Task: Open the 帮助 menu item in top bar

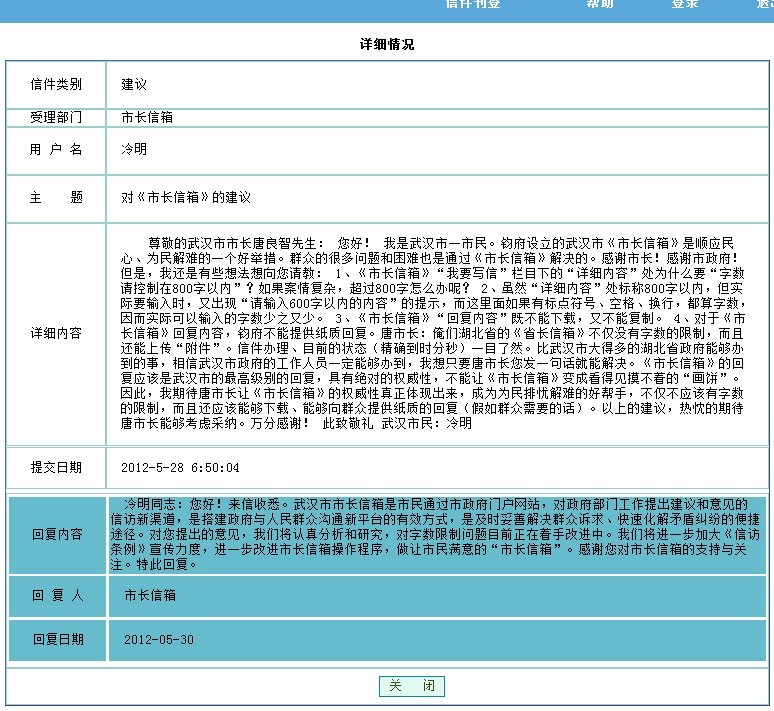Action: (x=600, y=4)
